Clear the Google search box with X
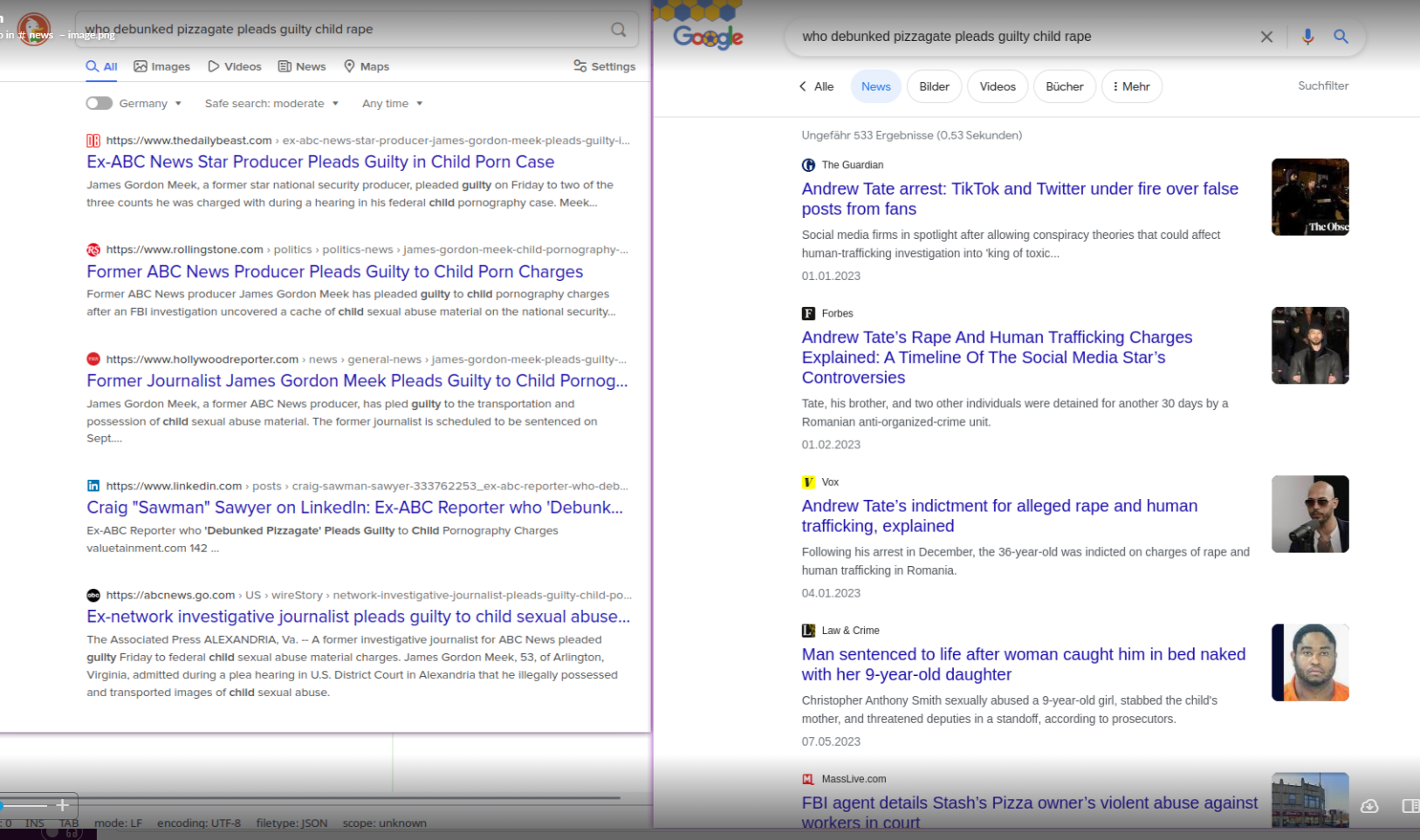 (x=1266, y=37)
